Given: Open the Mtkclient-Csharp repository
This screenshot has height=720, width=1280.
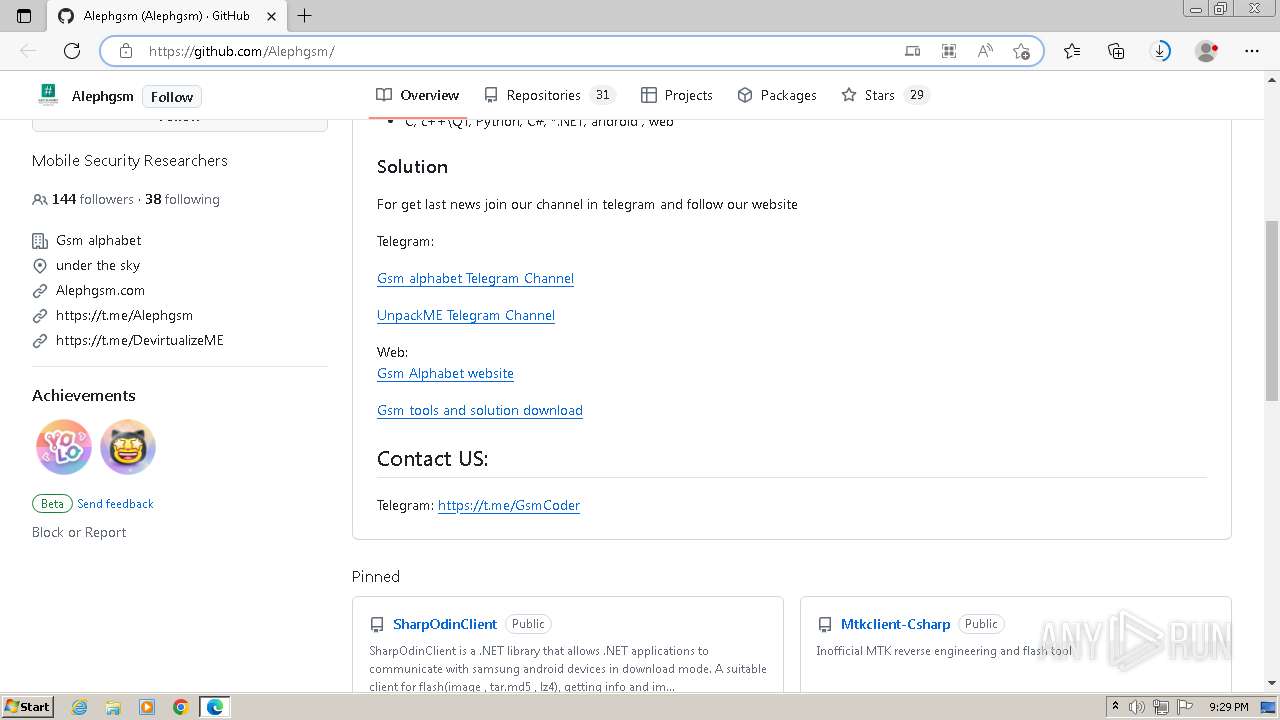Looking at the screenshot, I should [x=896, y=624].
